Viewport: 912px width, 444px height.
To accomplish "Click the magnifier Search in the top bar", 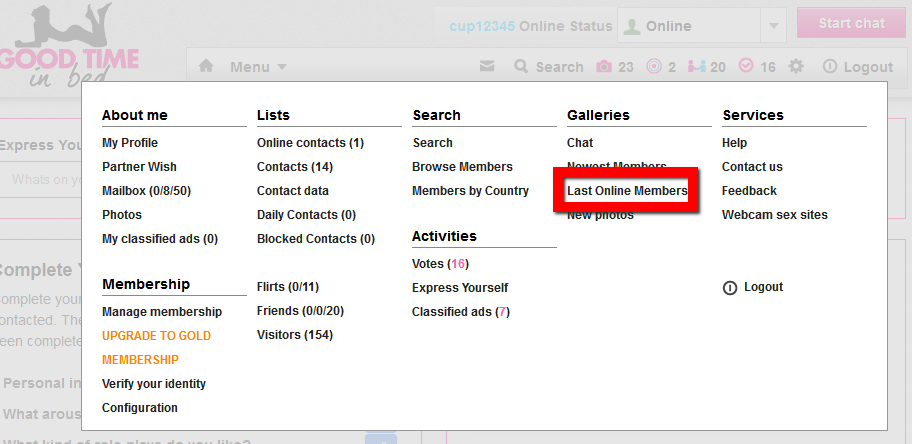I will [x=548, y=67].
